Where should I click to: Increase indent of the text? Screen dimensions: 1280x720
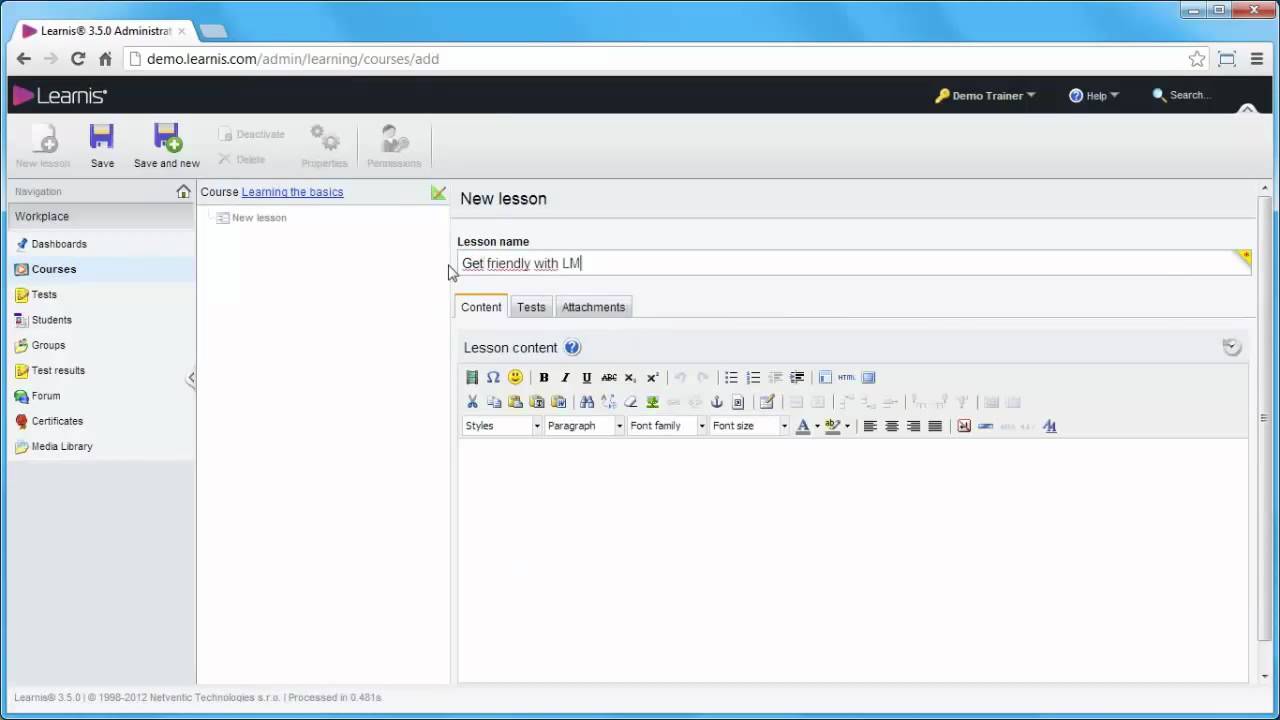[x=797, y=377]
